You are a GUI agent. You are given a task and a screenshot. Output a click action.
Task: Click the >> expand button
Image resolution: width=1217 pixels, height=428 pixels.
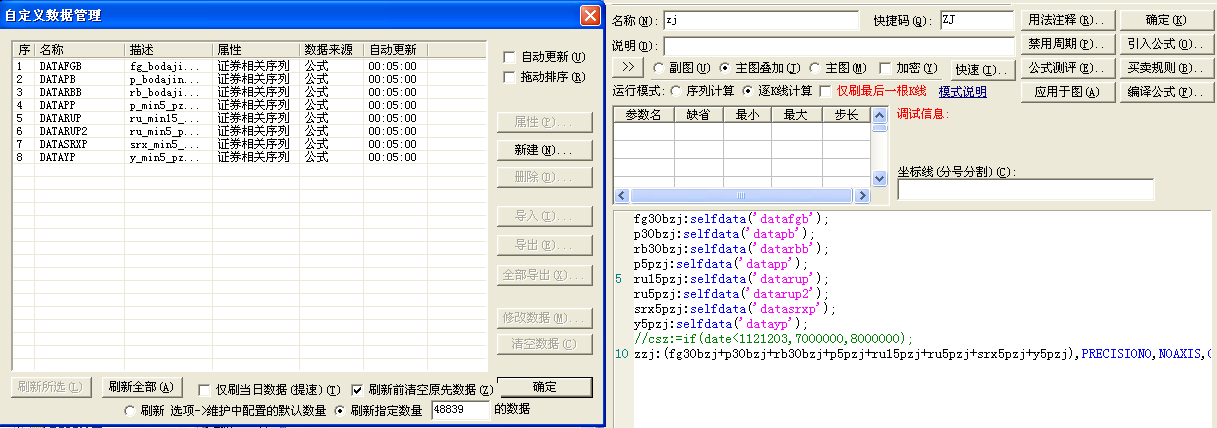628,67
